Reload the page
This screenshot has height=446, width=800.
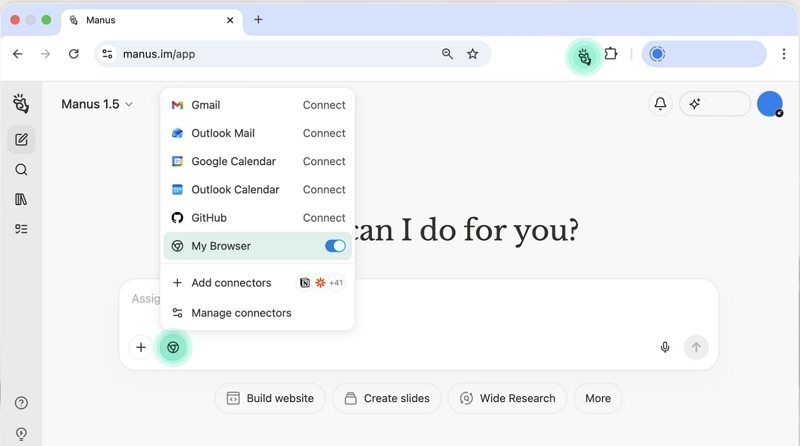74,54
